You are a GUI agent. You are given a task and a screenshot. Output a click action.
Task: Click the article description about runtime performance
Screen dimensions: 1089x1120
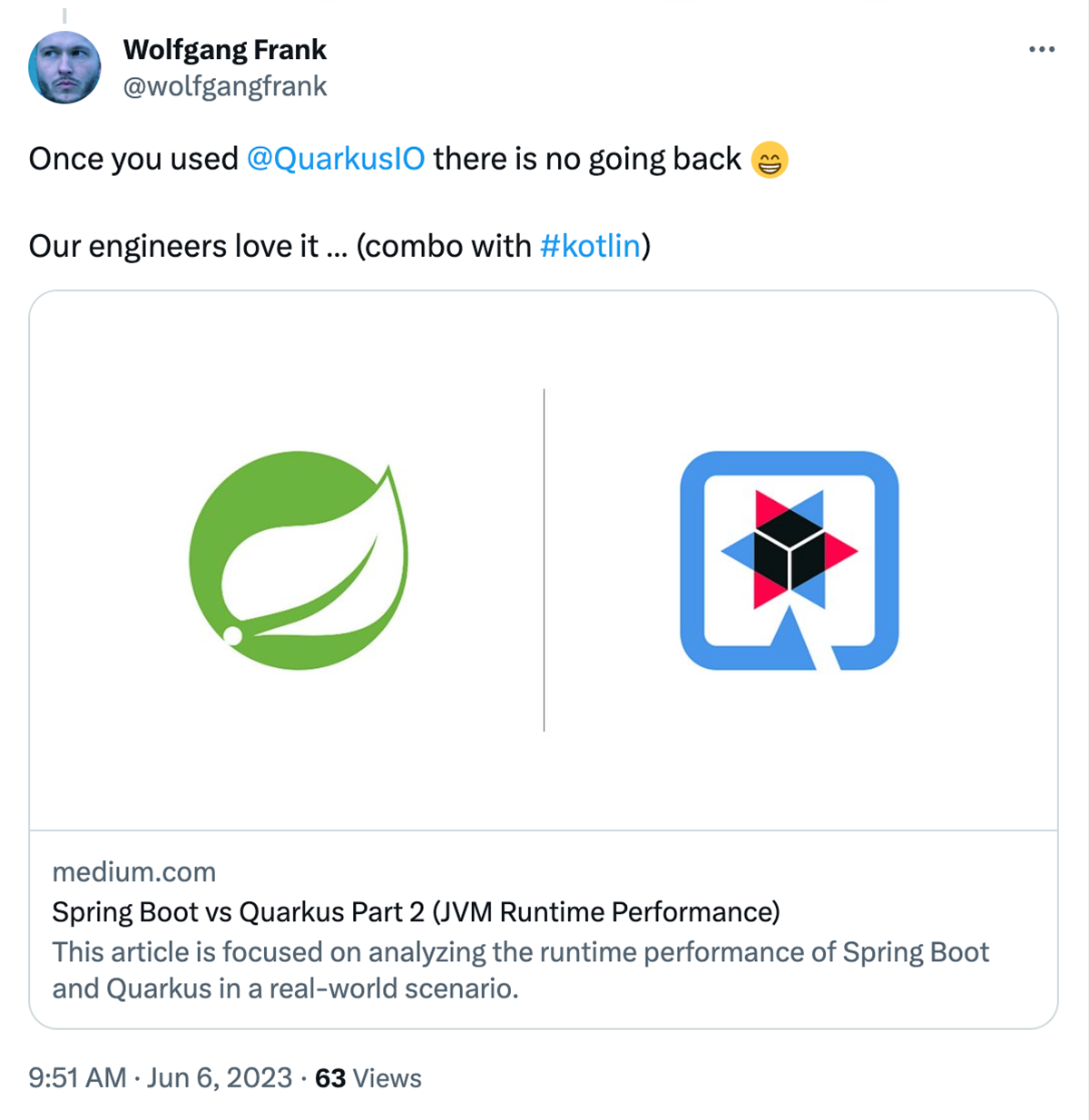coord(519,969)
